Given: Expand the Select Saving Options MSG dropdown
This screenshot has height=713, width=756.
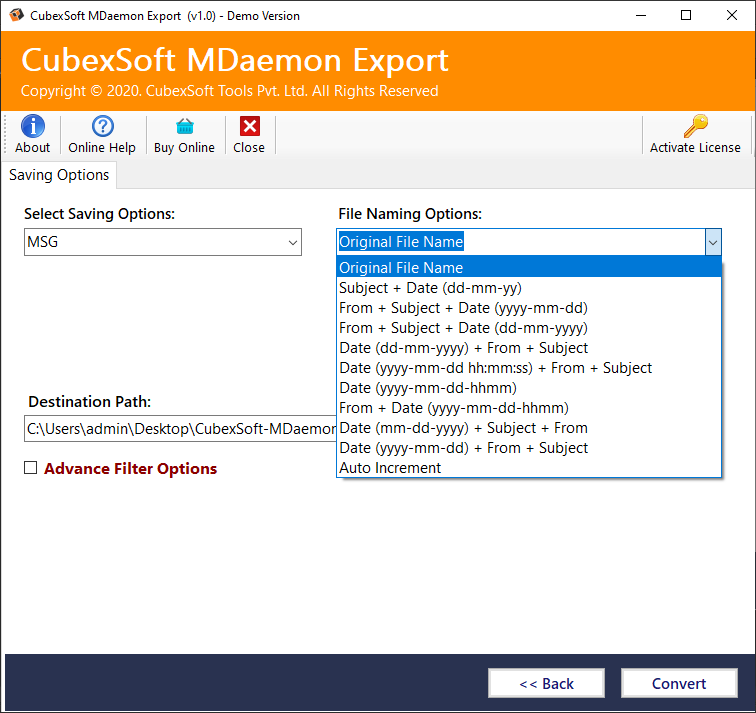Looking at the screenshot, I should (x=292, y=242).
